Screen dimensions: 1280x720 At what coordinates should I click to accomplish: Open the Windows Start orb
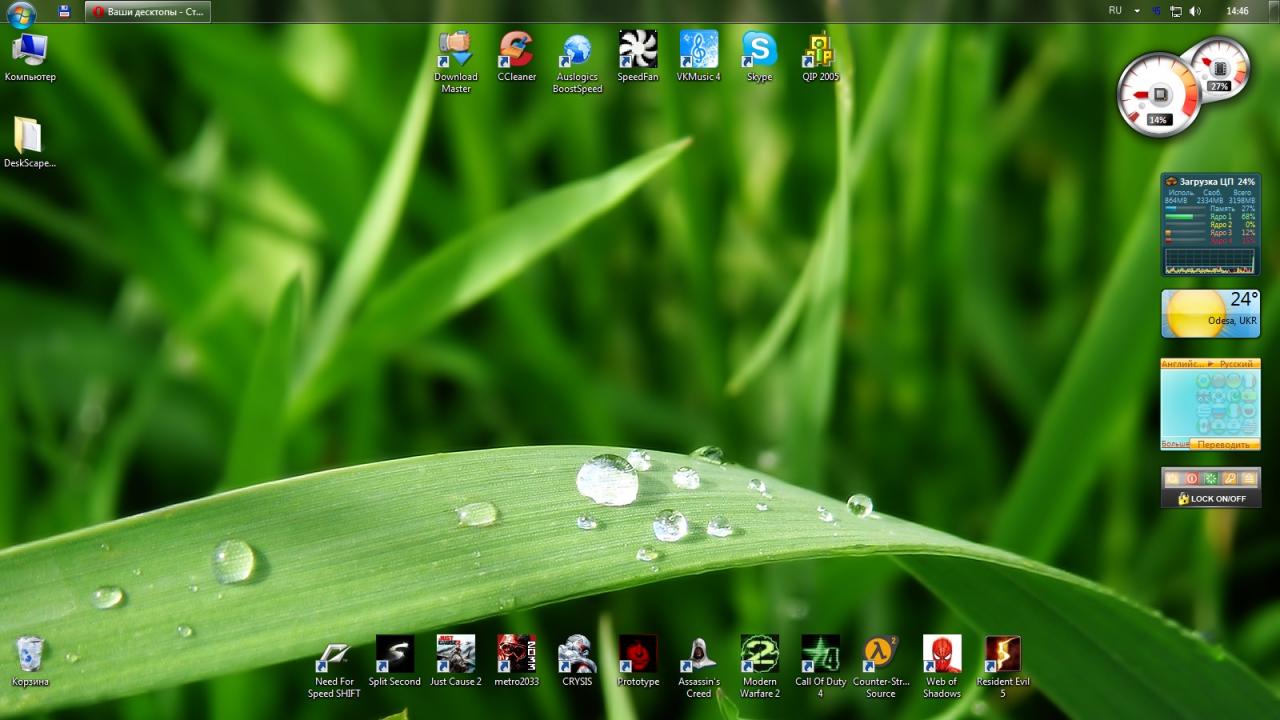coord(21,13)
